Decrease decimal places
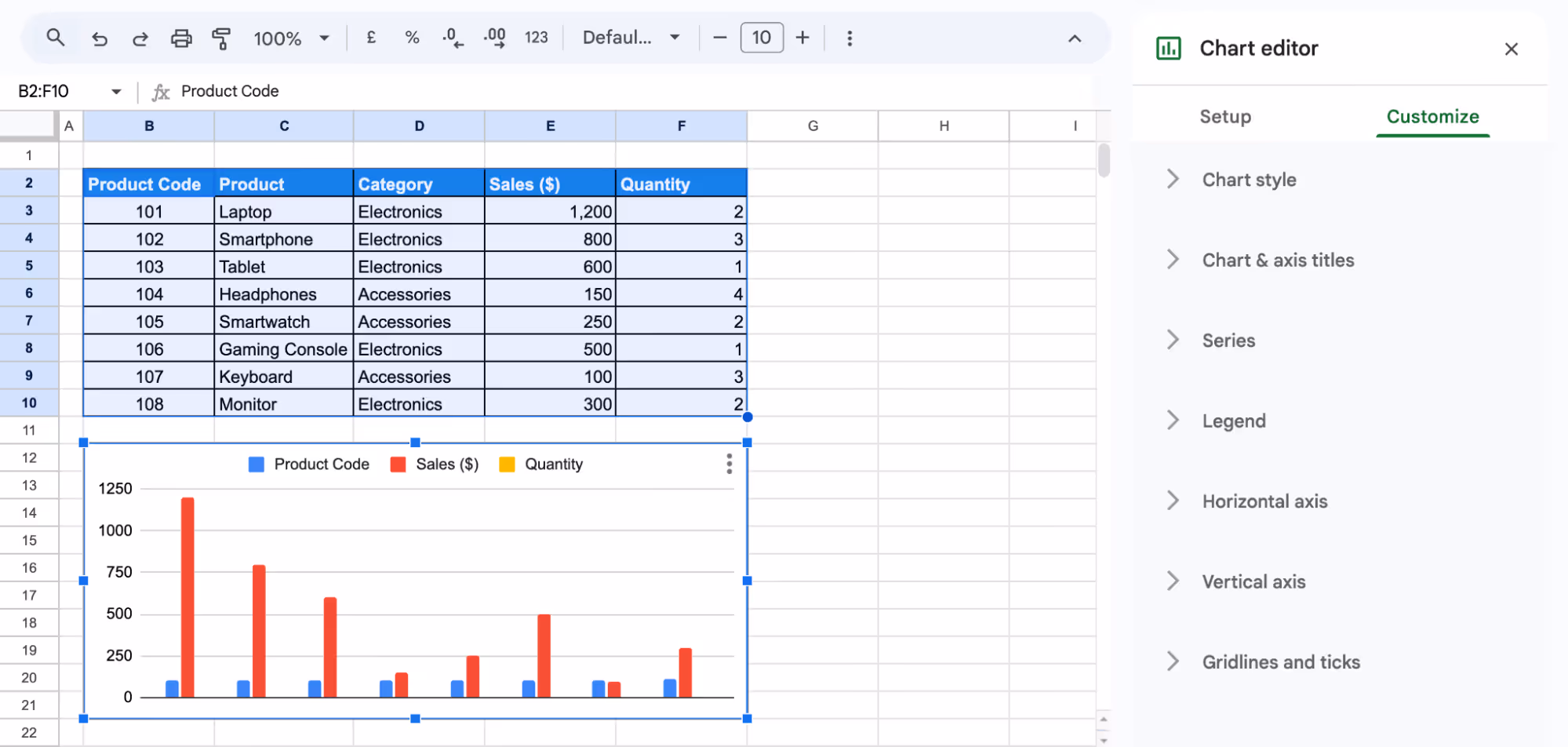Viewport: 1568px width, 747px height. 453,37
